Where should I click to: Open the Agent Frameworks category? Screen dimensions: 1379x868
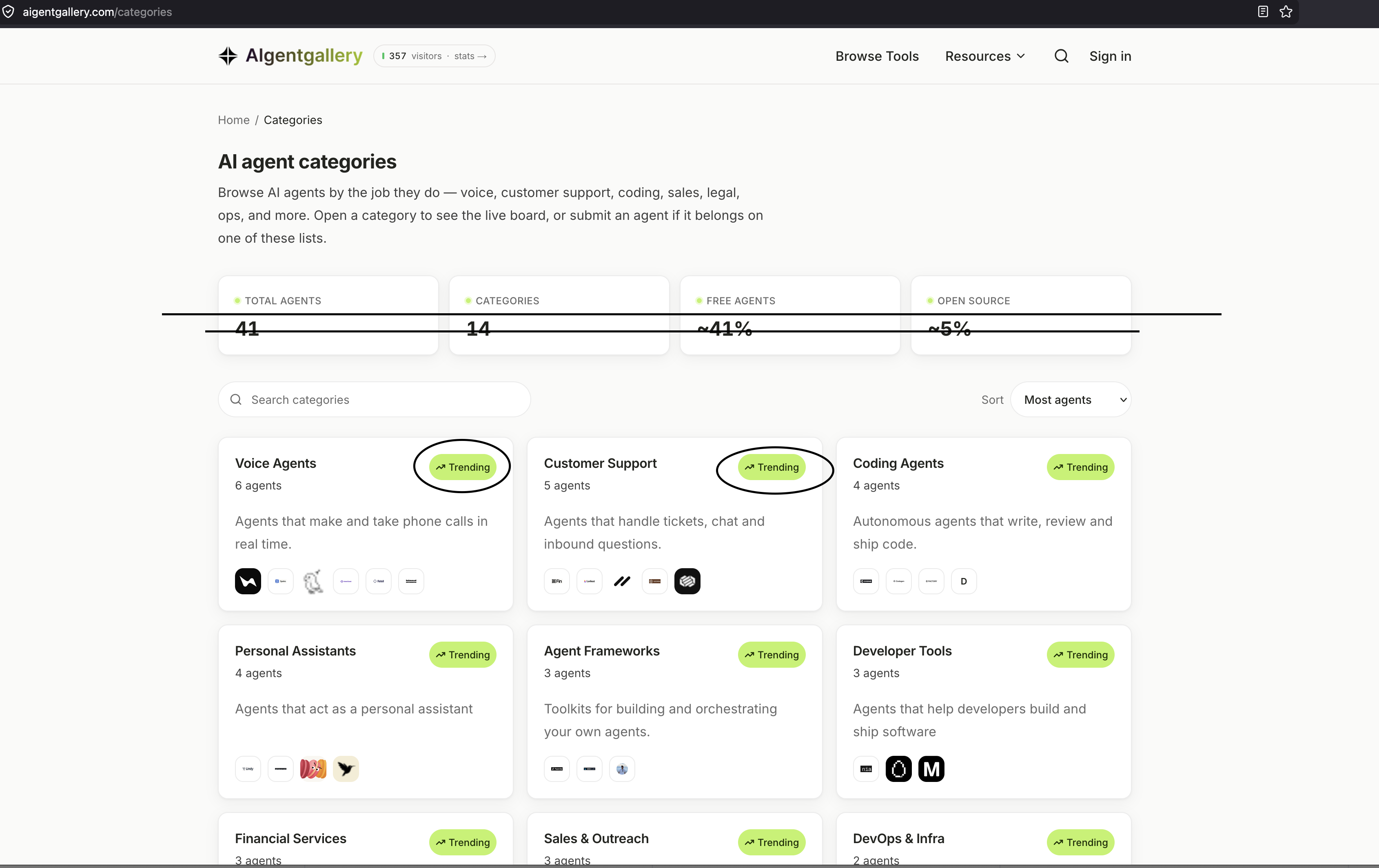click(602, 651)
